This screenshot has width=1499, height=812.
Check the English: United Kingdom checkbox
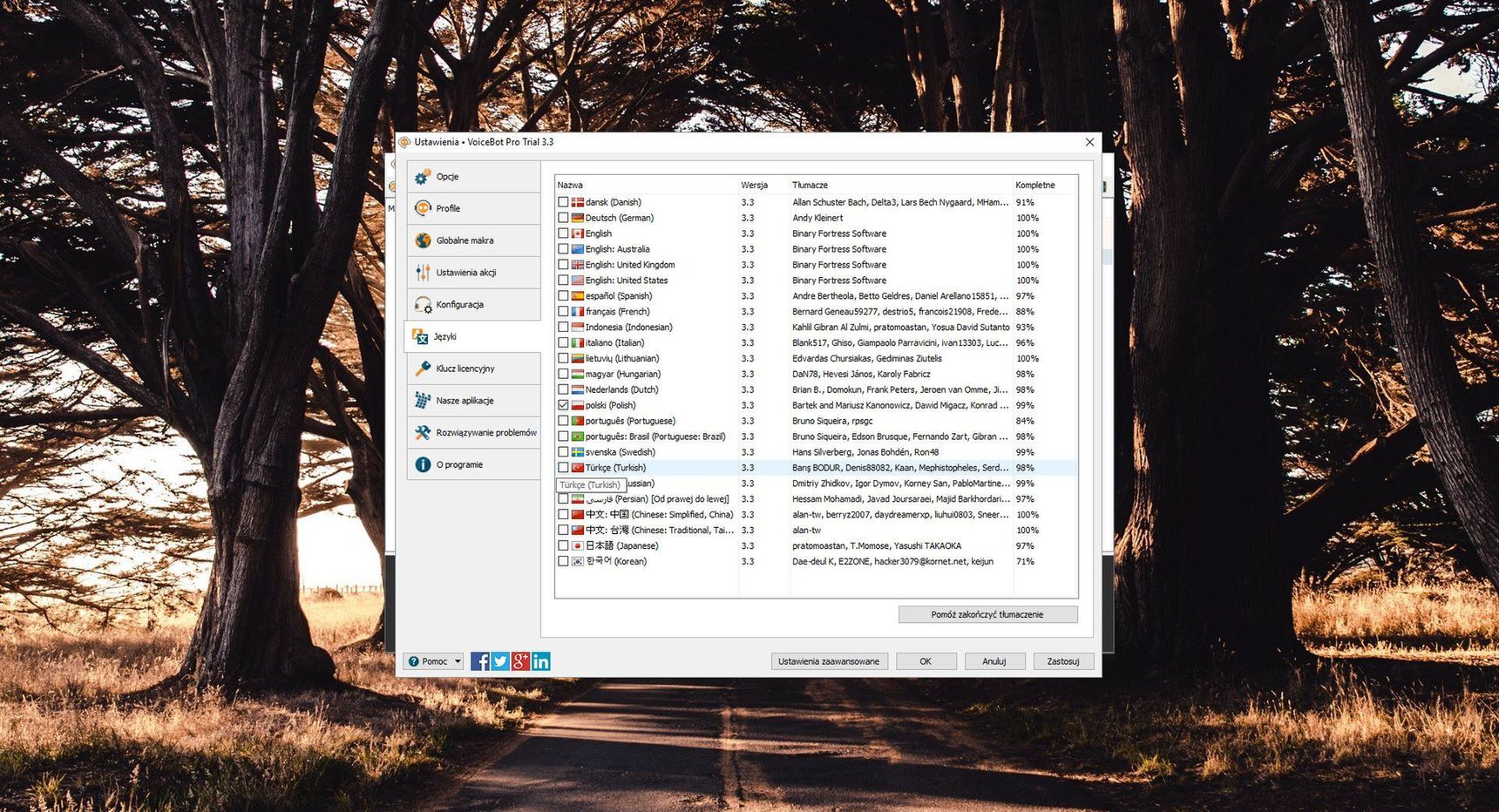(563, 265)
